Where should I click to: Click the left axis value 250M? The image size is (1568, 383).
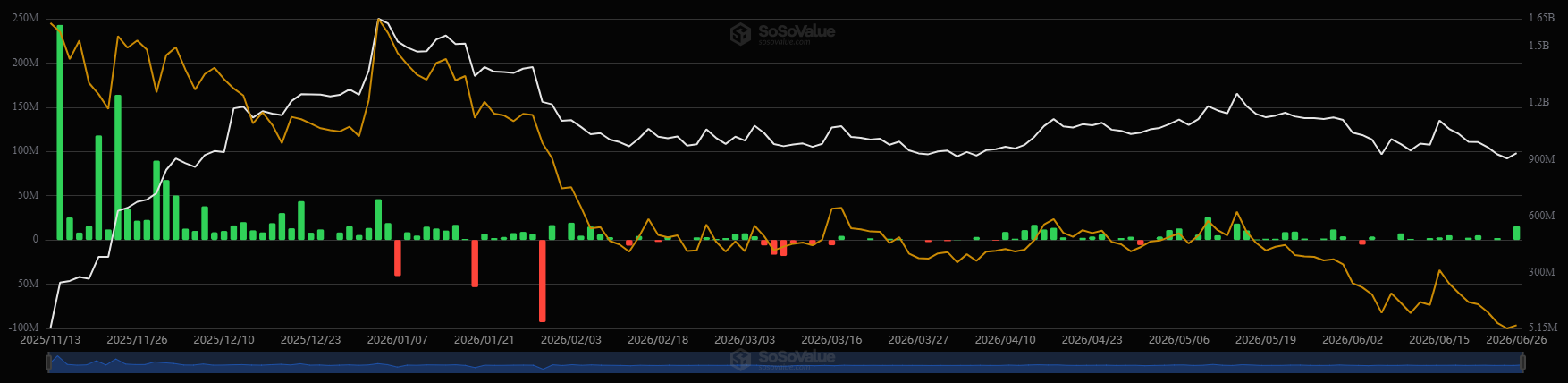pos(25,18)
